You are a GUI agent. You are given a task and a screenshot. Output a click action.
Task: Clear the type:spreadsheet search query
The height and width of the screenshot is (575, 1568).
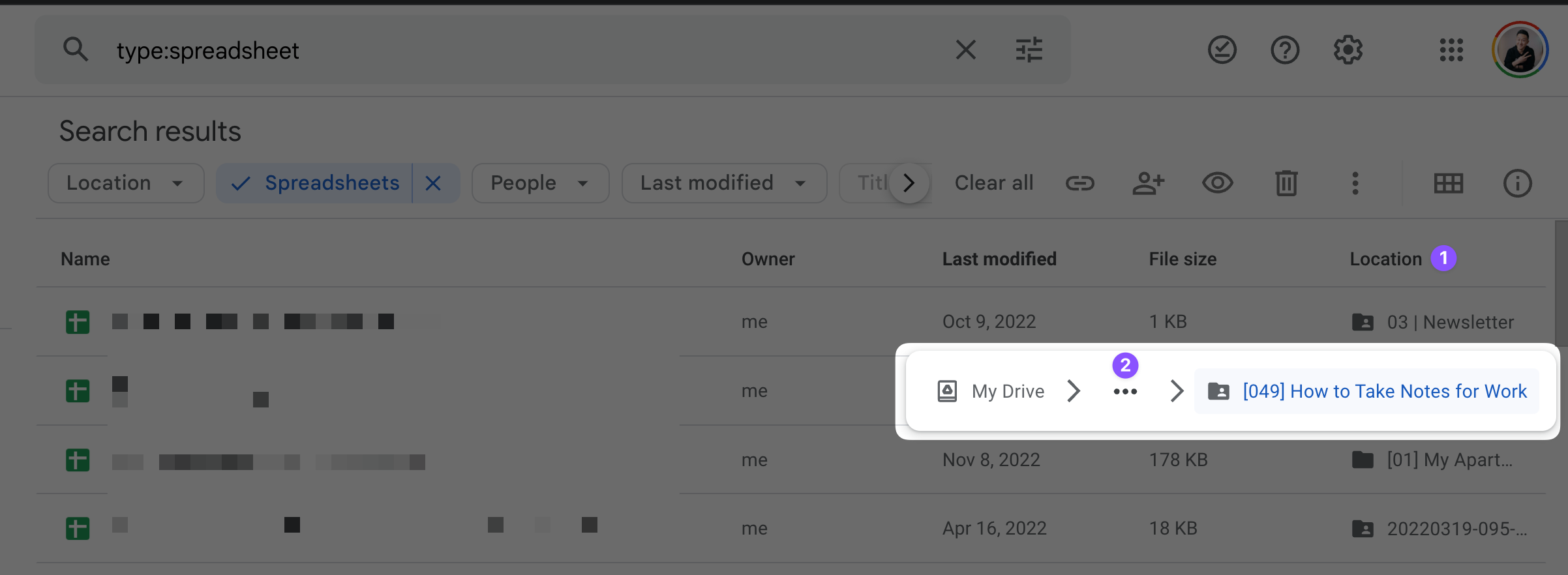tap(965, 50)
